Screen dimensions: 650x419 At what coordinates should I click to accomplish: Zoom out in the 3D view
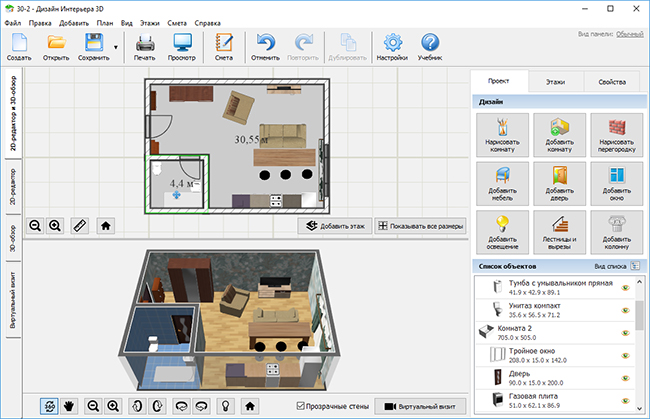pos(93,406)
